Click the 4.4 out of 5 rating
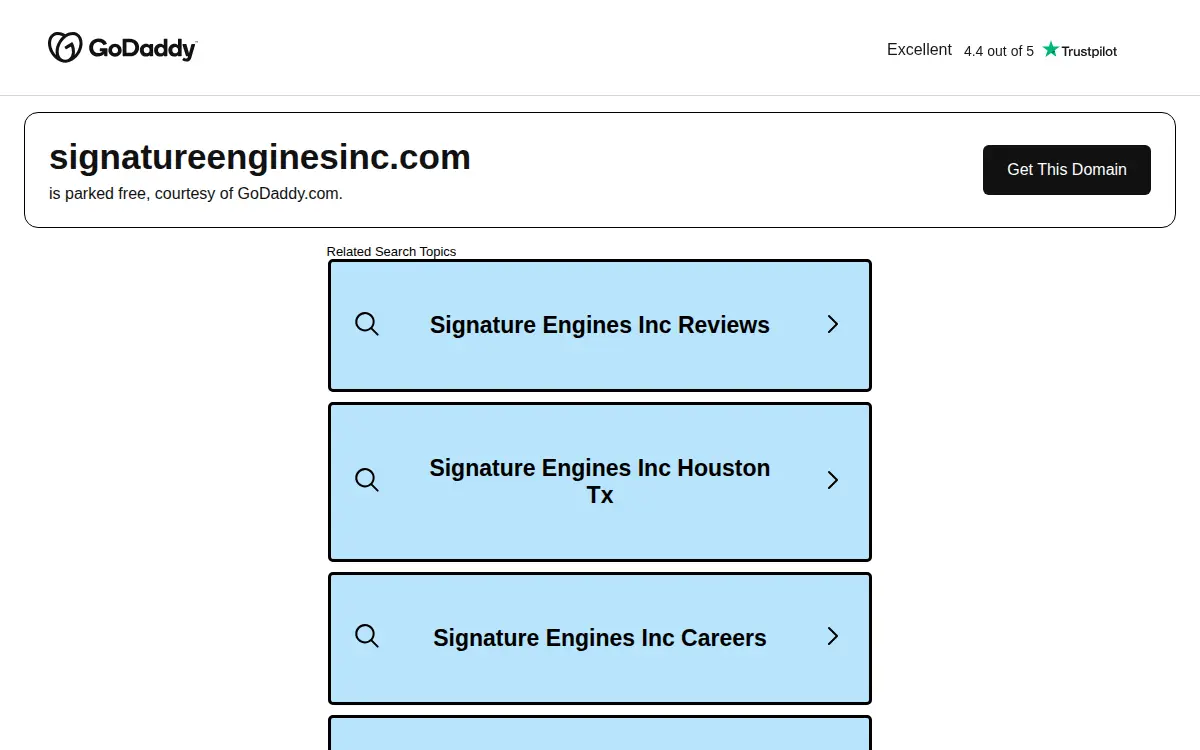The width and height of the screenshot is (1200, 750). 999,51
